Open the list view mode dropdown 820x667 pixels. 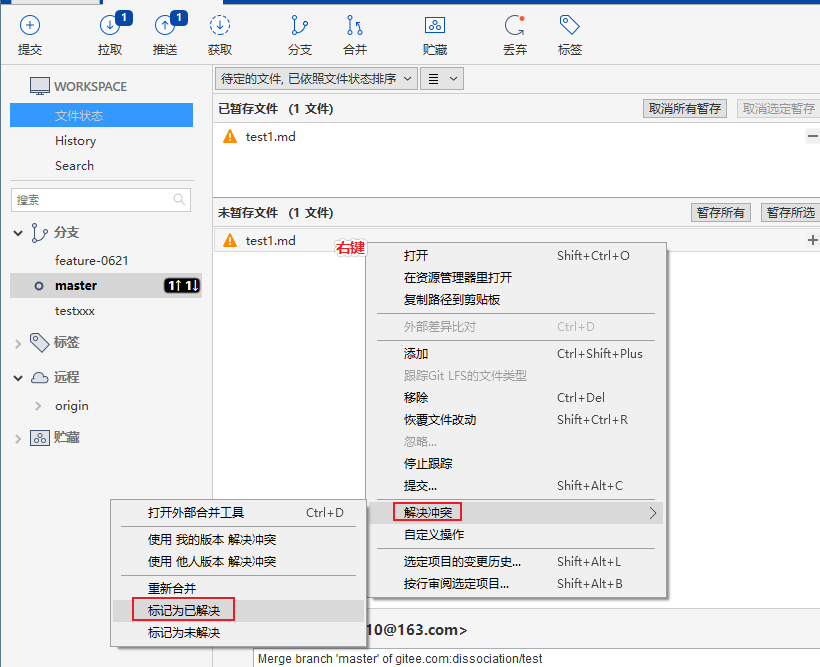[x=441, y=79]
